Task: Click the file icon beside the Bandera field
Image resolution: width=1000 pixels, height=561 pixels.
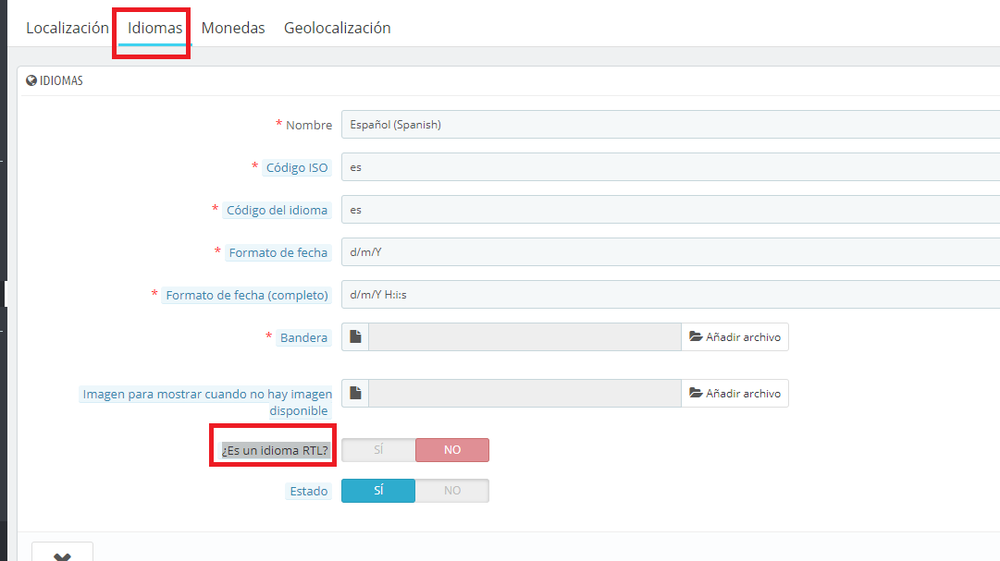Action: click(x=355, y=338)
